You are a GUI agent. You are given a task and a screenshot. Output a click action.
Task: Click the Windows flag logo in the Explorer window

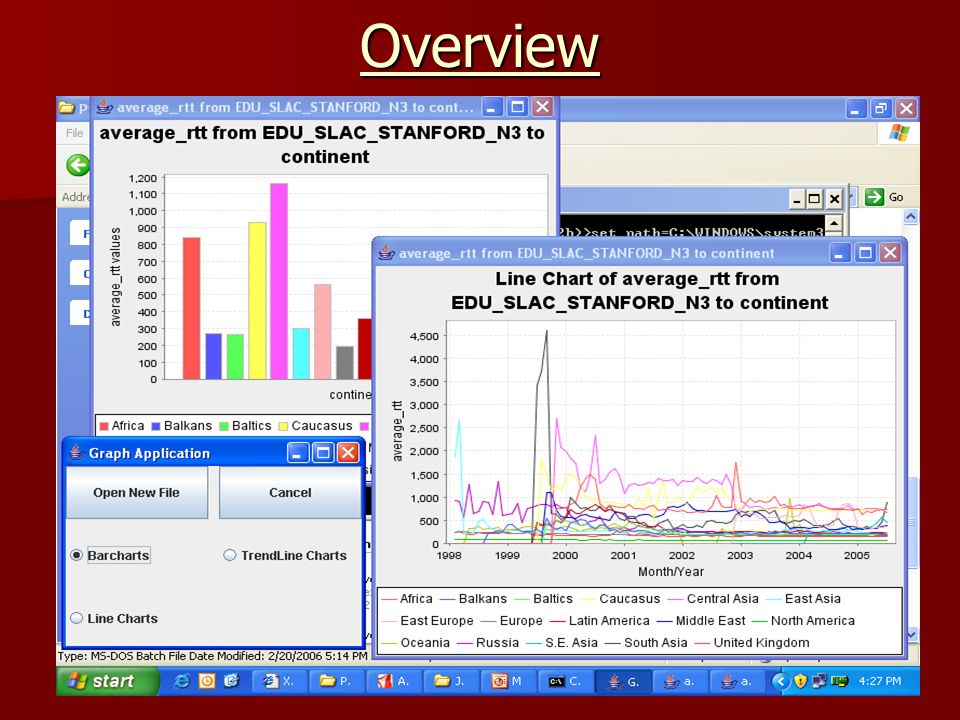click(x=899, y=133)
